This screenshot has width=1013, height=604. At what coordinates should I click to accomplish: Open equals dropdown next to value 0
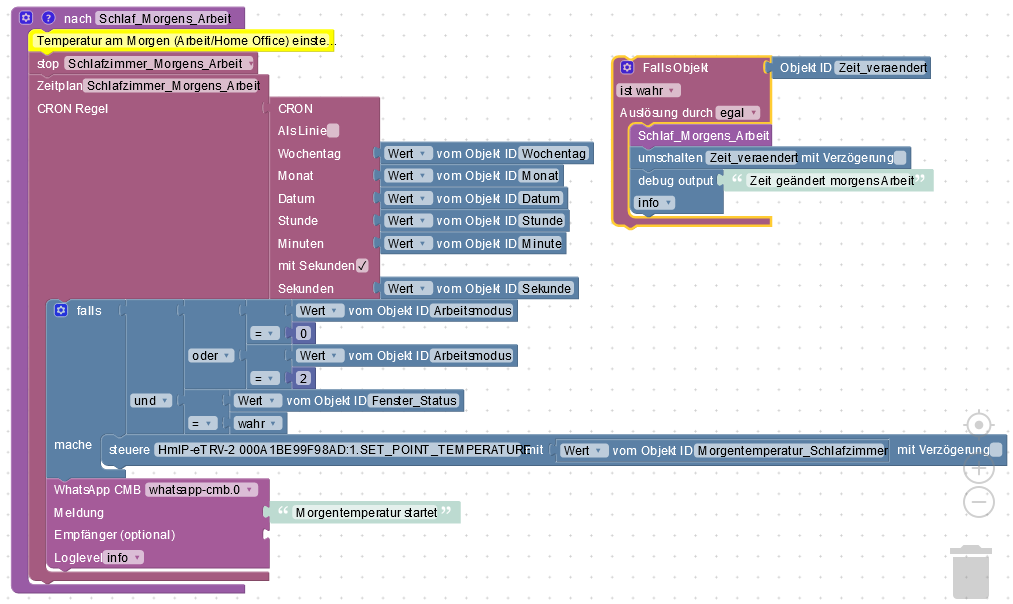265,333
